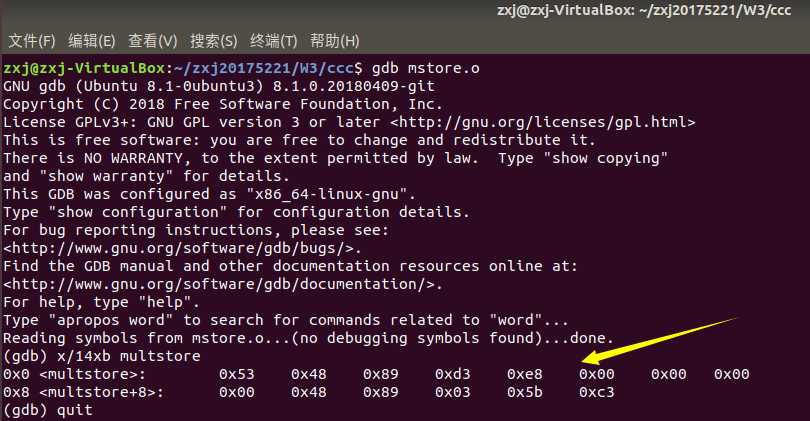The image size is (810, 421).
Task: Open the 搜索(S) menu
Action: [x=213, y=41]
